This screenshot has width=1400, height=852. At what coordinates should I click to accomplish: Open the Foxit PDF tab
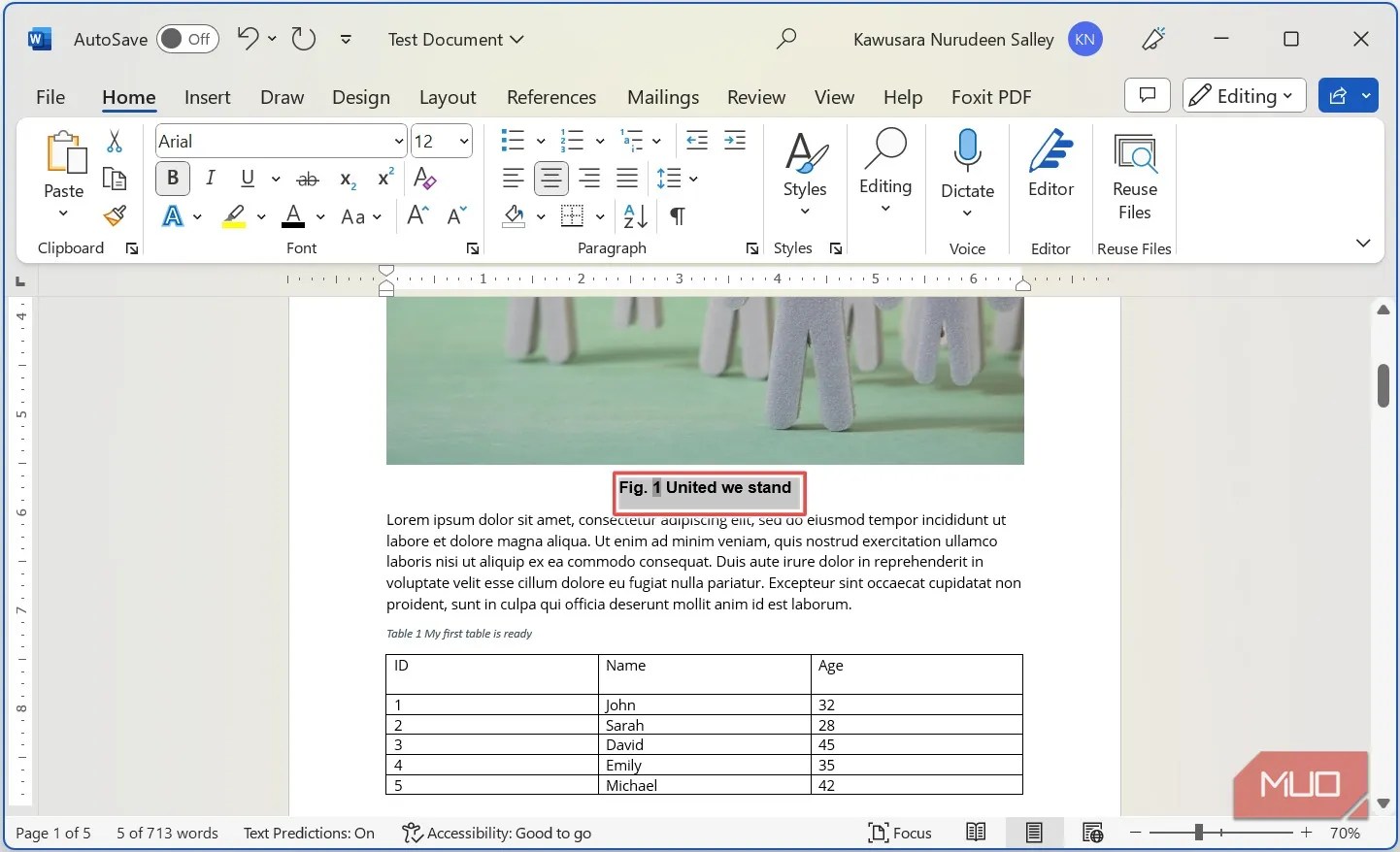click(x=991, y=97)
